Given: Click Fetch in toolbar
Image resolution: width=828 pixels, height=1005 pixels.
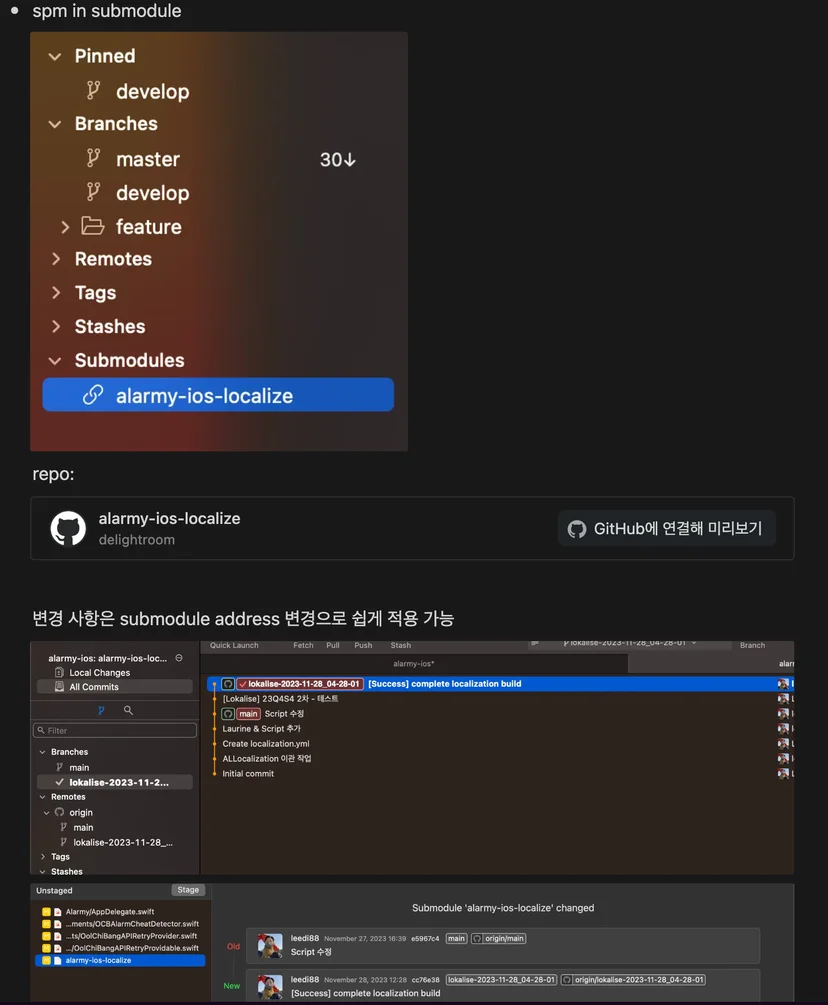Looking at the screenshot, I should point(303,645).
